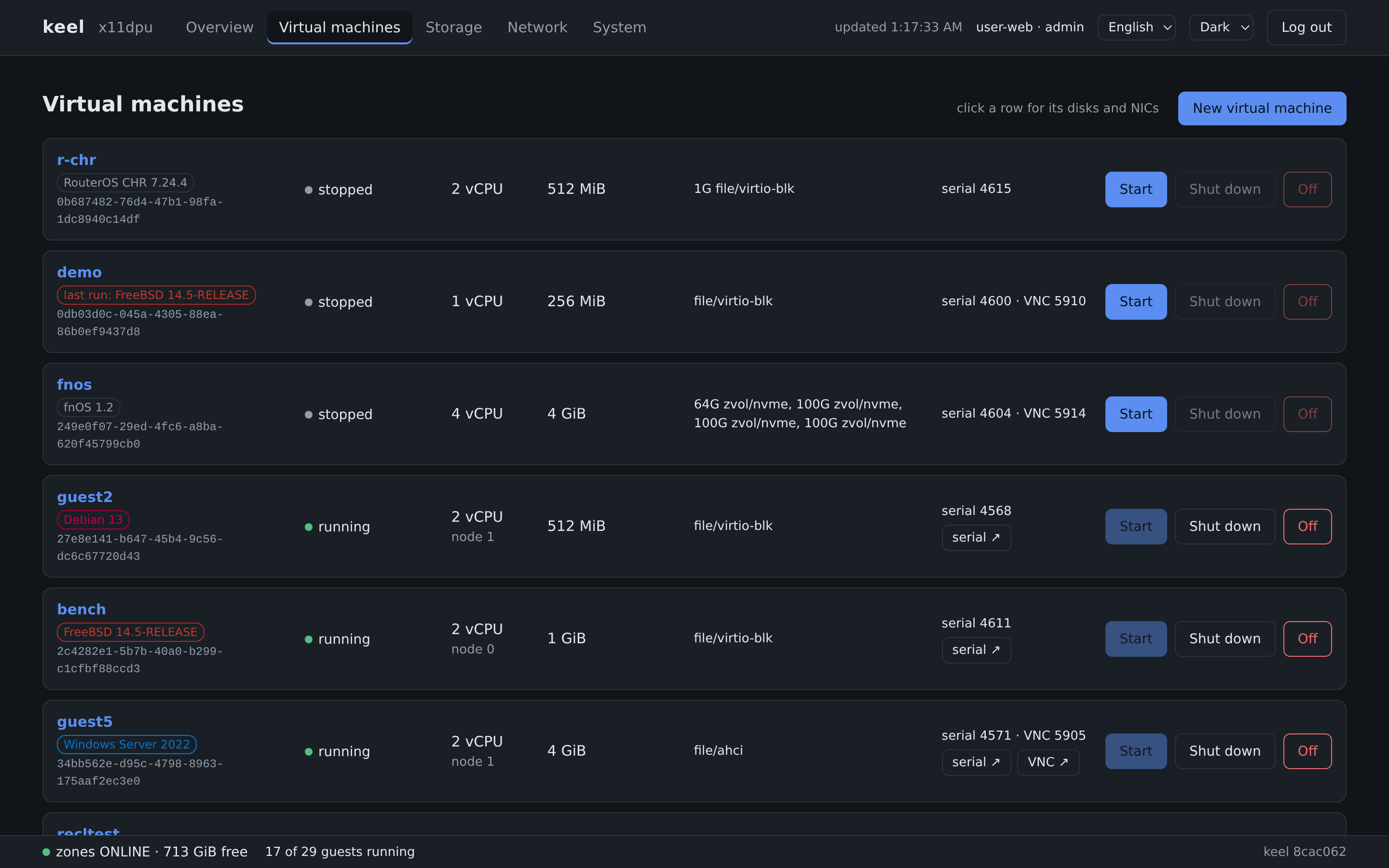The width and height of the screenshot is (1389, 868).
Task: Open the Overview tab
Action: point(219,27)
